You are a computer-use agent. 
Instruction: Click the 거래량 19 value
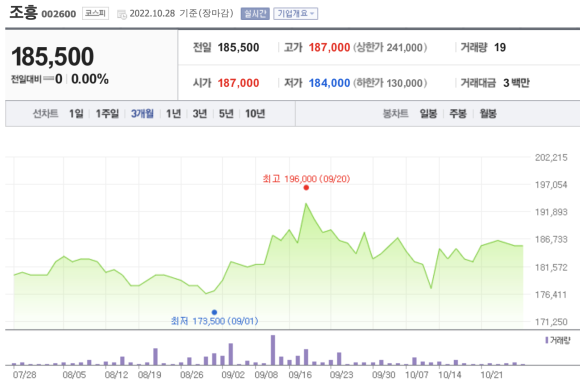(x=500, y=48)
